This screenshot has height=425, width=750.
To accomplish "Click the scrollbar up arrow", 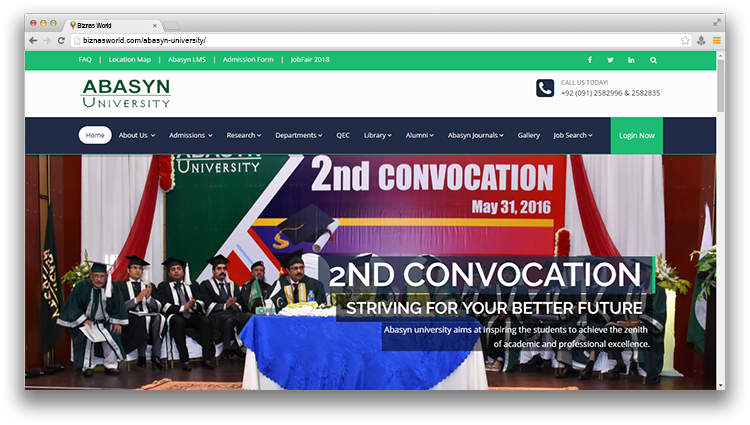I will 720,55.
